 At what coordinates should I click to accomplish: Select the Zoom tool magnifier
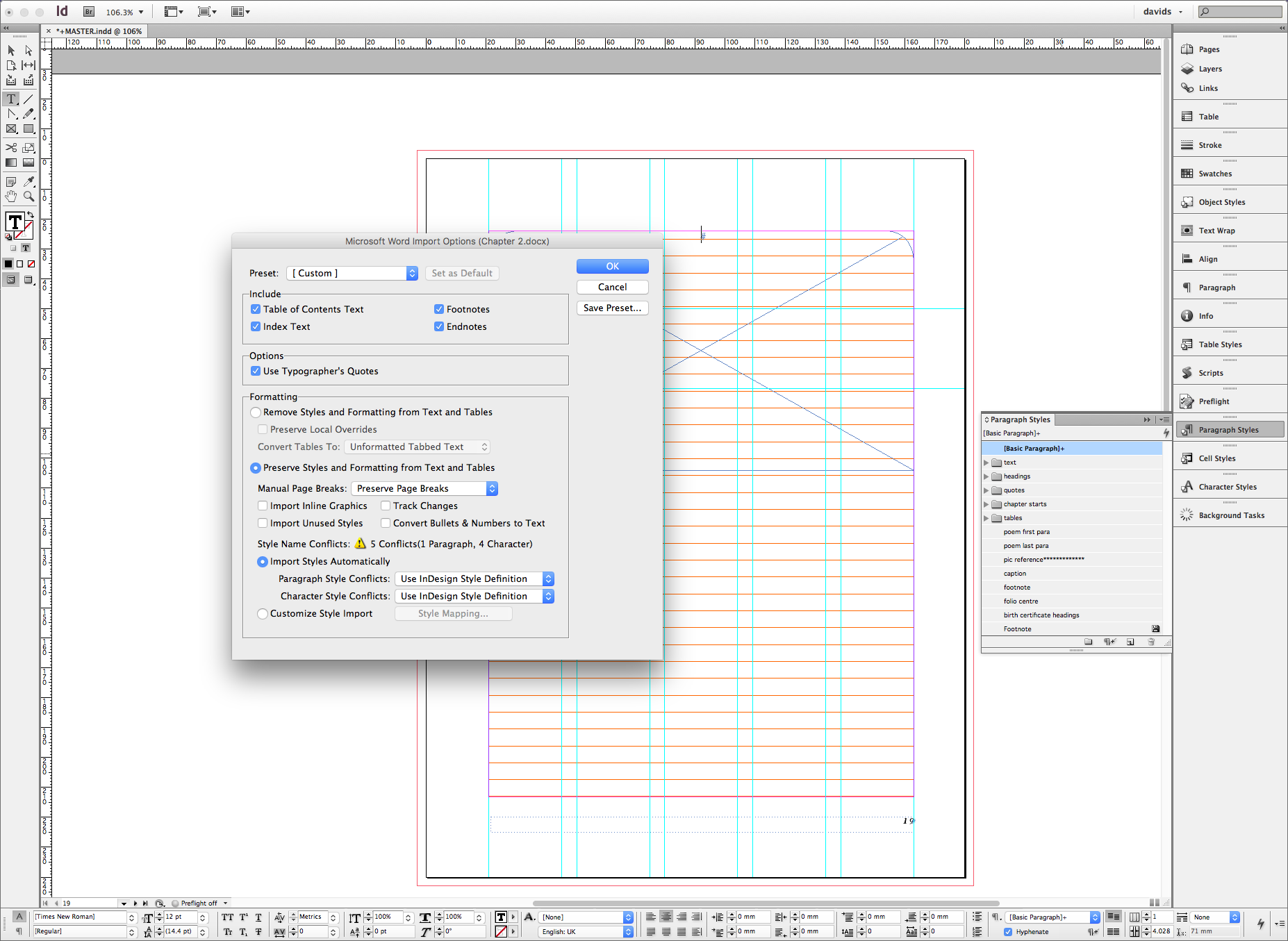(x=28, y=197)
